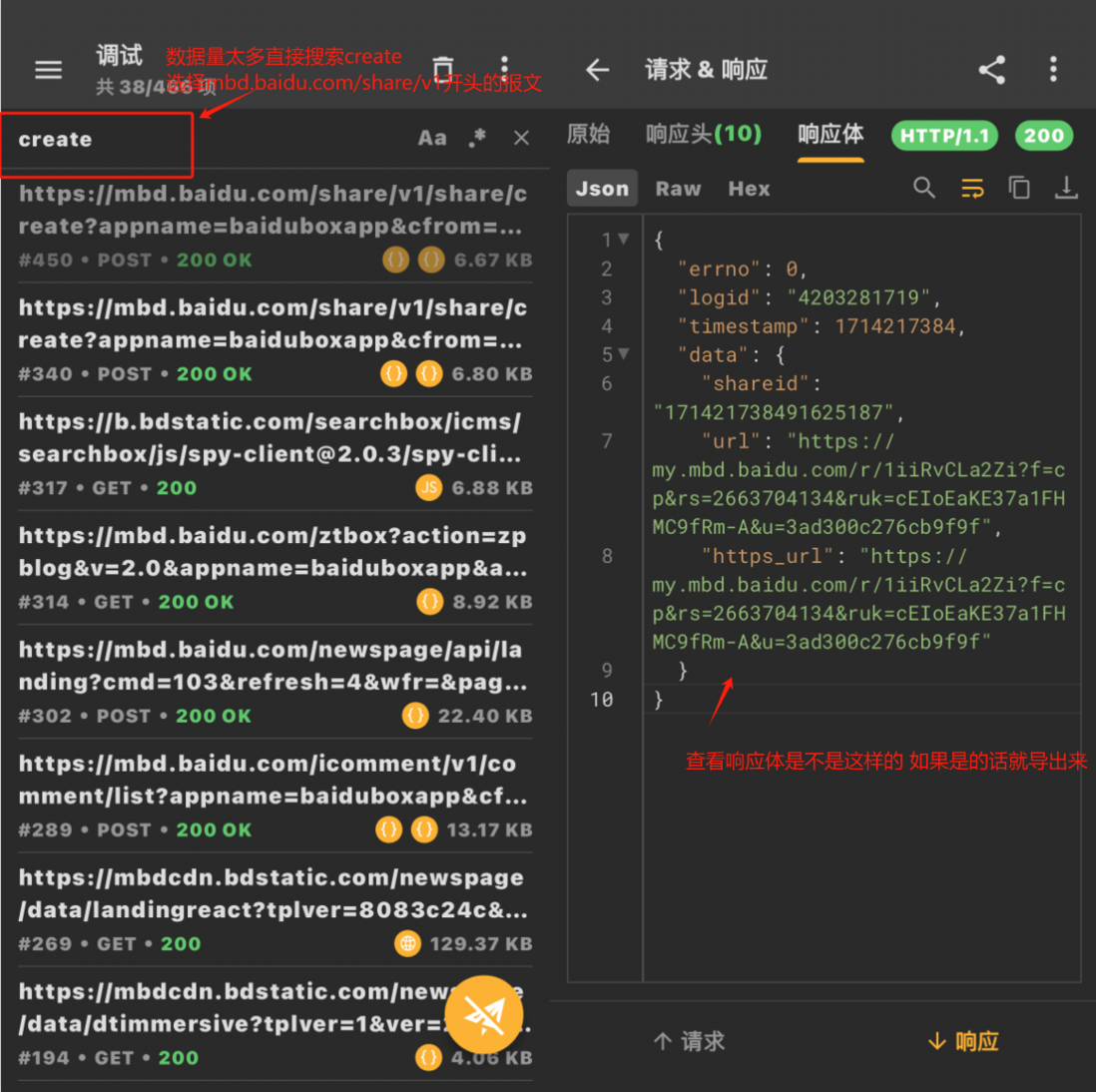This screenshot has height=1092, width=1096.
Task: Click second JSON icon on request #289
Action: 424,829
